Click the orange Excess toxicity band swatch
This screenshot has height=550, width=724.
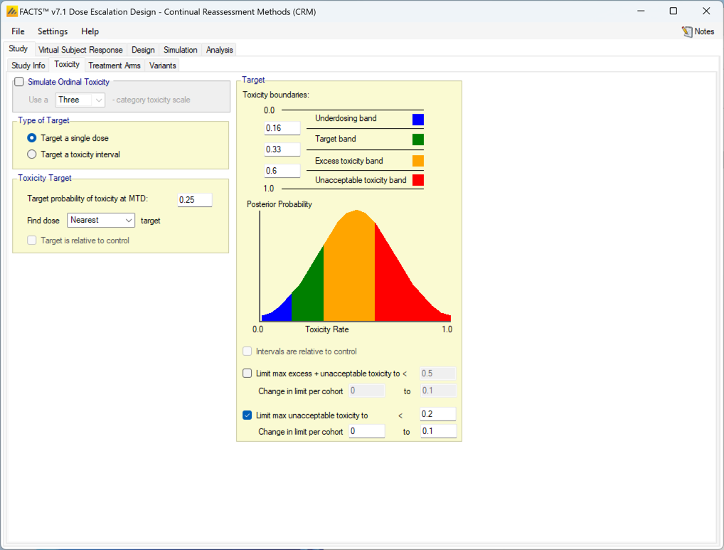[418, 160]
